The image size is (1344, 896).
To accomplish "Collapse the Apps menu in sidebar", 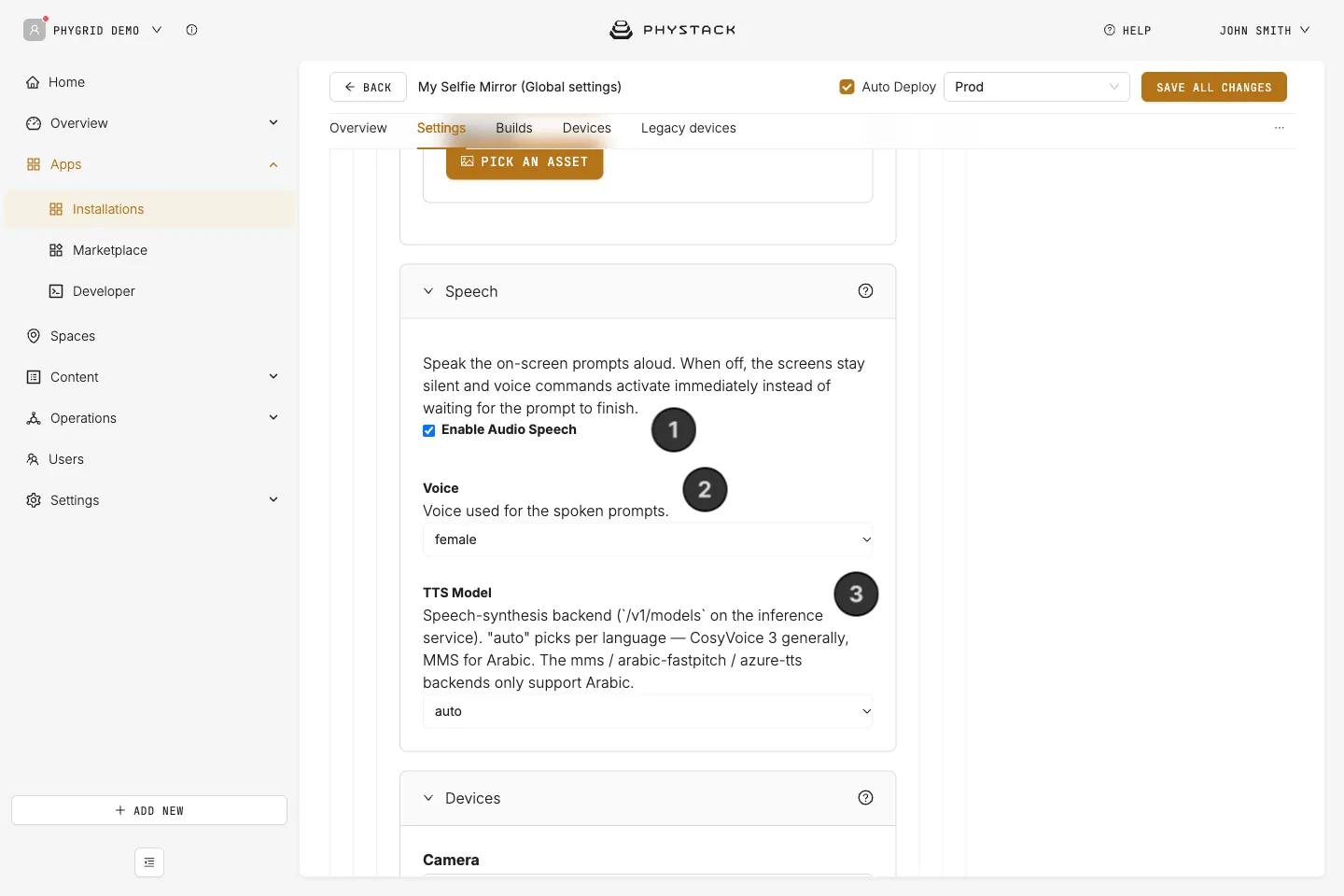I will click(273, 164).
